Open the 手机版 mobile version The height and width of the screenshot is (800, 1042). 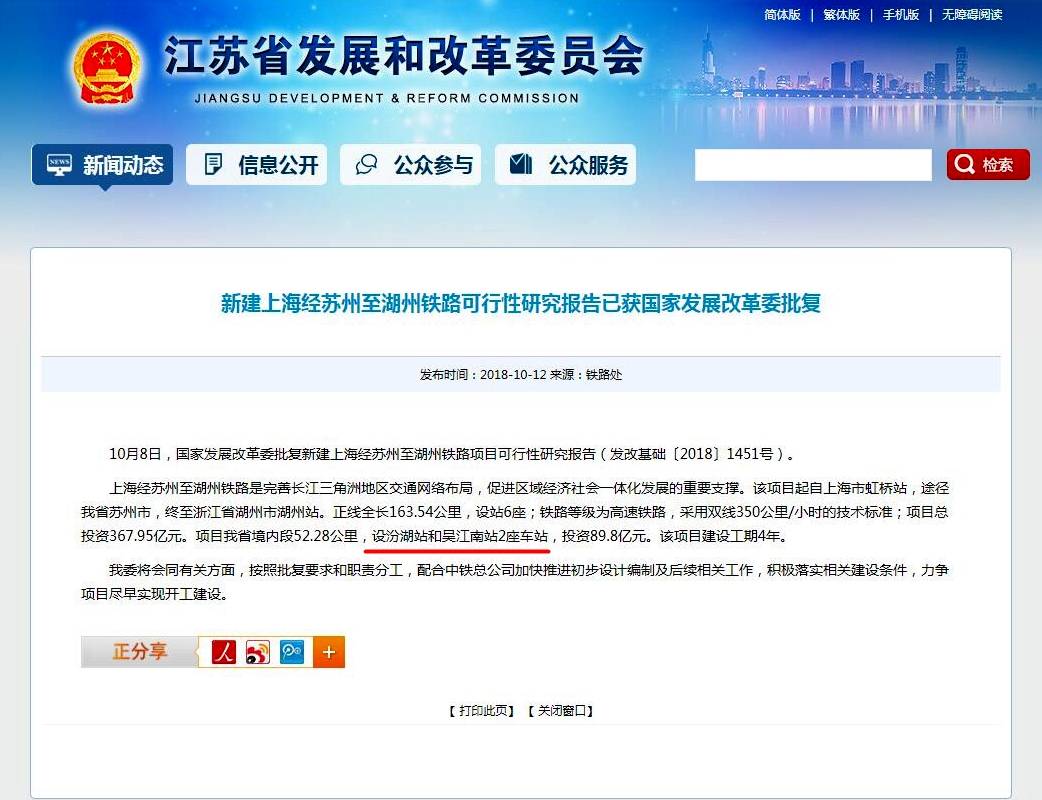[900, 15]
